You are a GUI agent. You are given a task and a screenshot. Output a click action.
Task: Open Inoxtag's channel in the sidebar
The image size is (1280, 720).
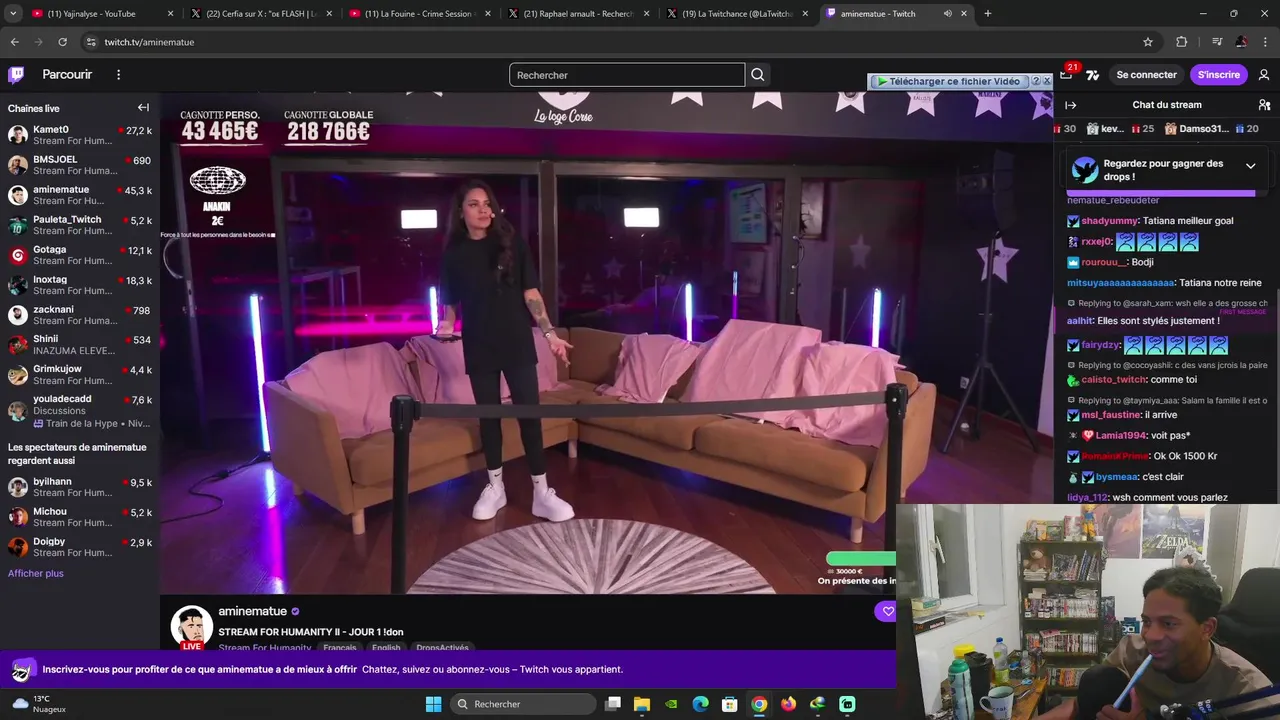point(80,285)
